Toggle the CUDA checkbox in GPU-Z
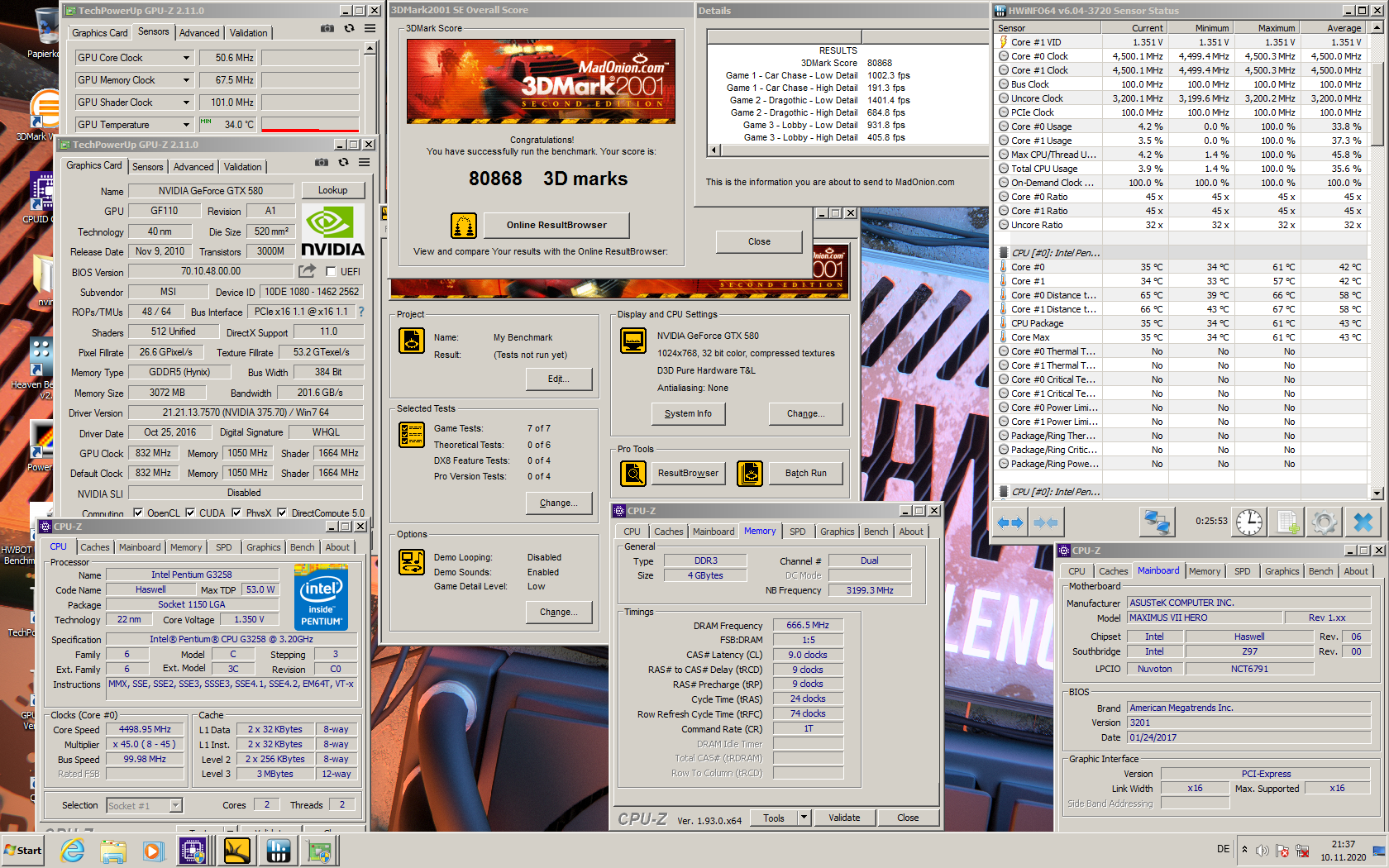1389x868 pixels. point(190,513)
